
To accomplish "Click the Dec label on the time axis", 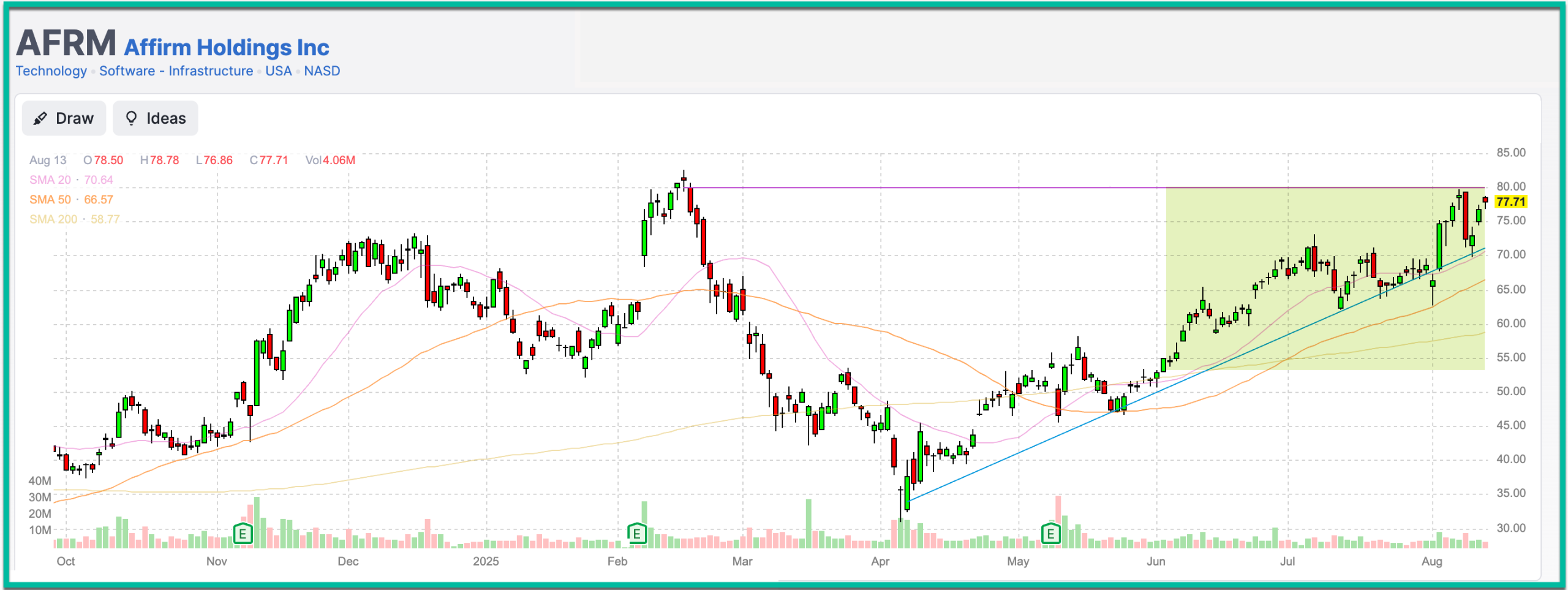I will [x=349, y=561].
